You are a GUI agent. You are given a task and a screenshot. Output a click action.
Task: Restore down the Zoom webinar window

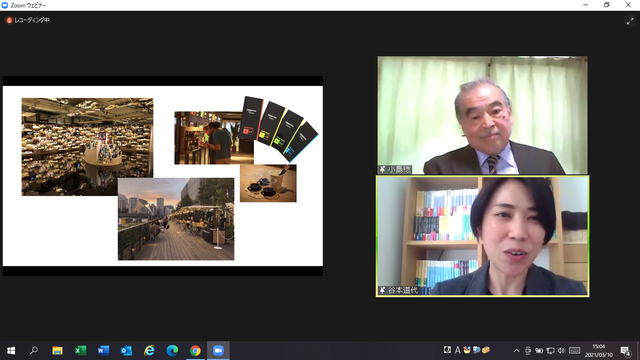click(x=607, y=5)
